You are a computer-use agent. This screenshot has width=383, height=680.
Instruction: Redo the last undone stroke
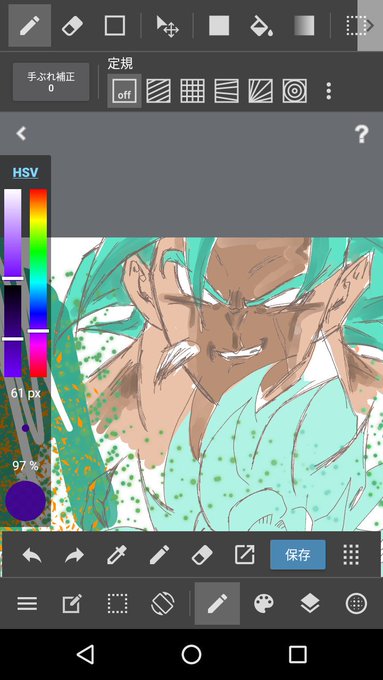[x=74, y=555]
